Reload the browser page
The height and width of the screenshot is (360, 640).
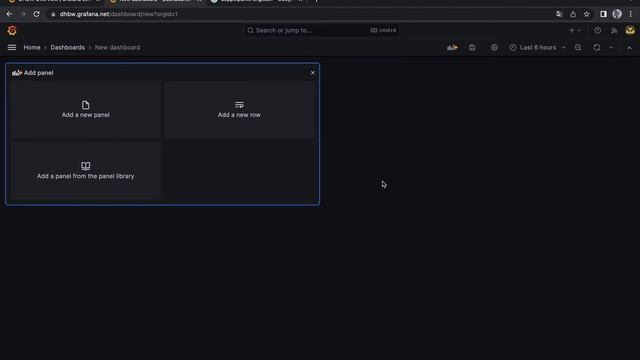pyautogui.click(x=36, y=14)
